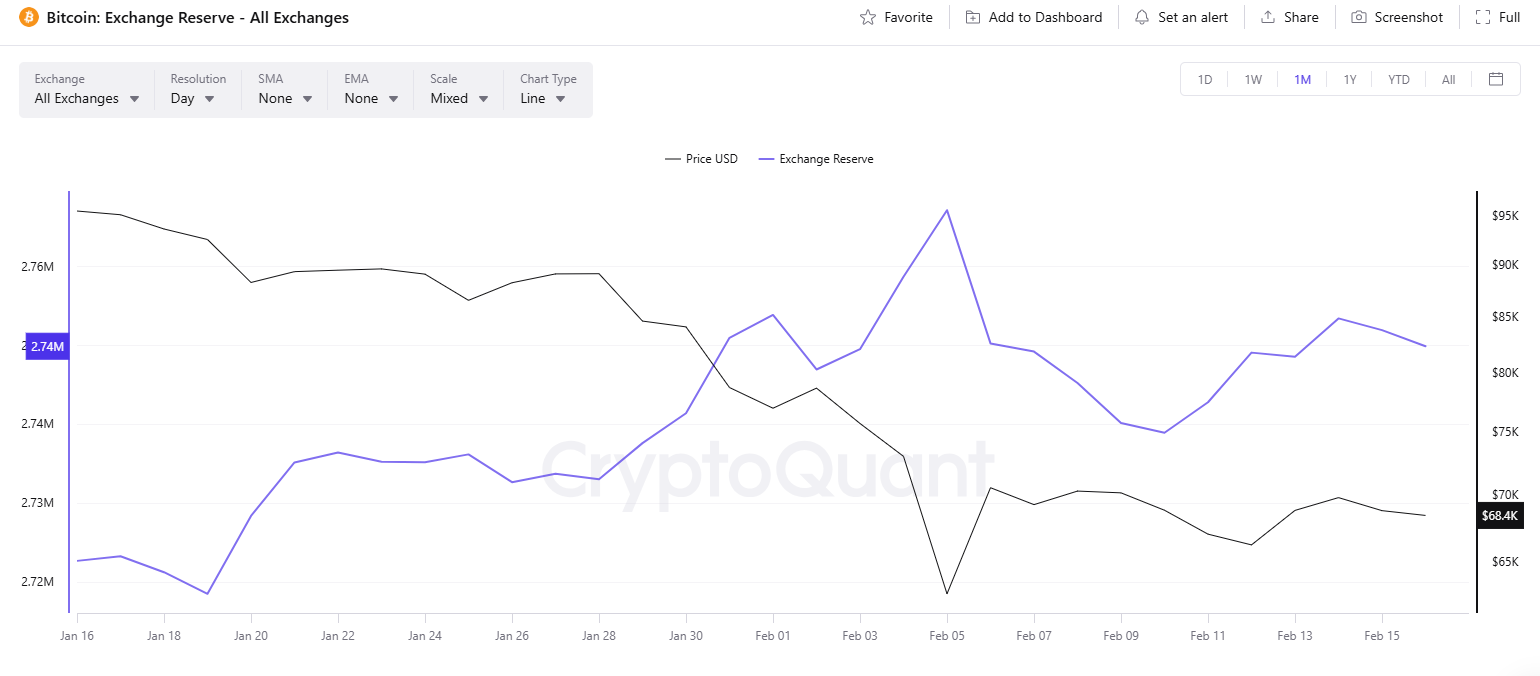The height and width of the screenshot is (676, 1540).
Task: Click the Favorite star icon
Action: point(868,17)
